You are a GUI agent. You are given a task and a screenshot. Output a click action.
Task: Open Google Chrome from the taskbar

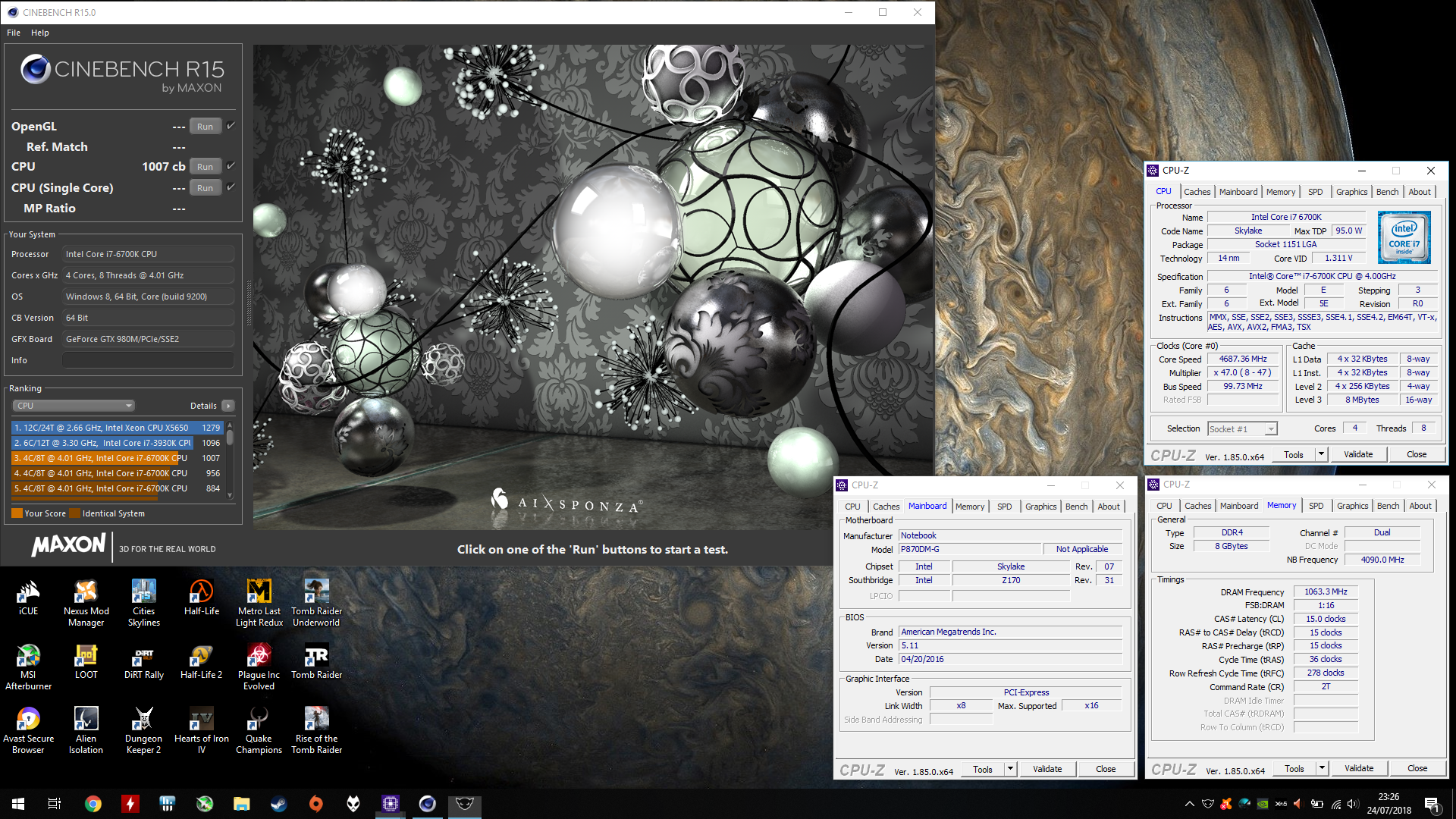(x=93, y=804)
